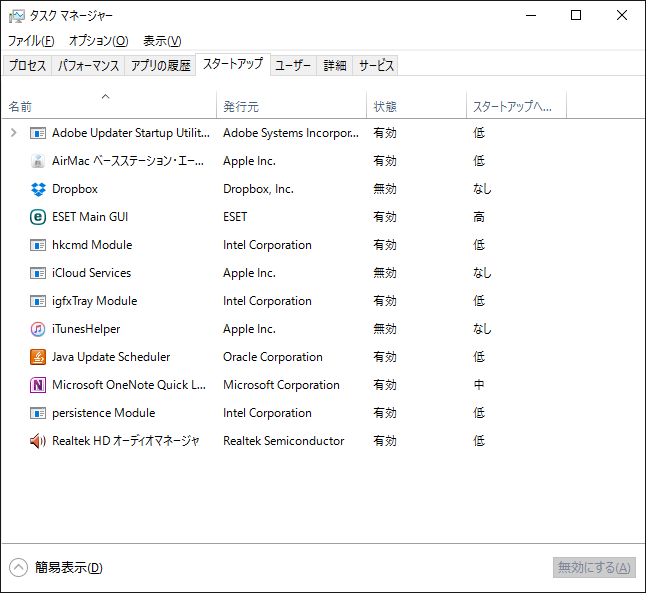Open the 表示 menu
Image resolution: width=646 pixels, height=593 pixels.
pyautogui.click(x=162, y=41)
